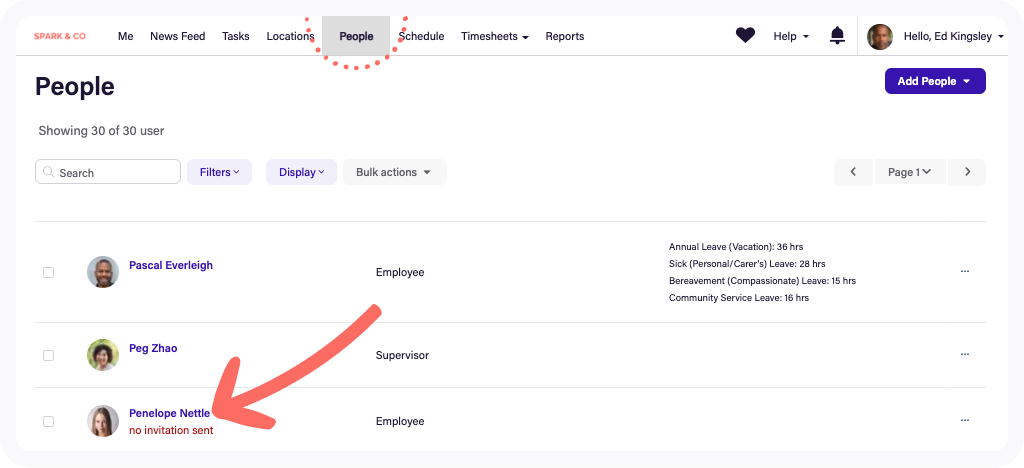Click 'Showing 30 of 30 user' text
Image resolution: width=1024 pixels, height=468 pixels.
tap(101, 131)
